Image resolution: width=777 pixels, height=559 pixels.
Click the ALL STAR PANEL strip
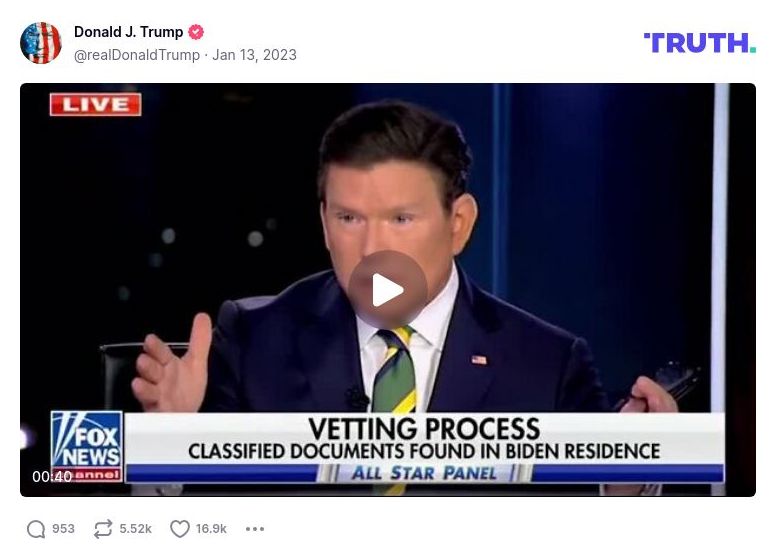(424, 473)
